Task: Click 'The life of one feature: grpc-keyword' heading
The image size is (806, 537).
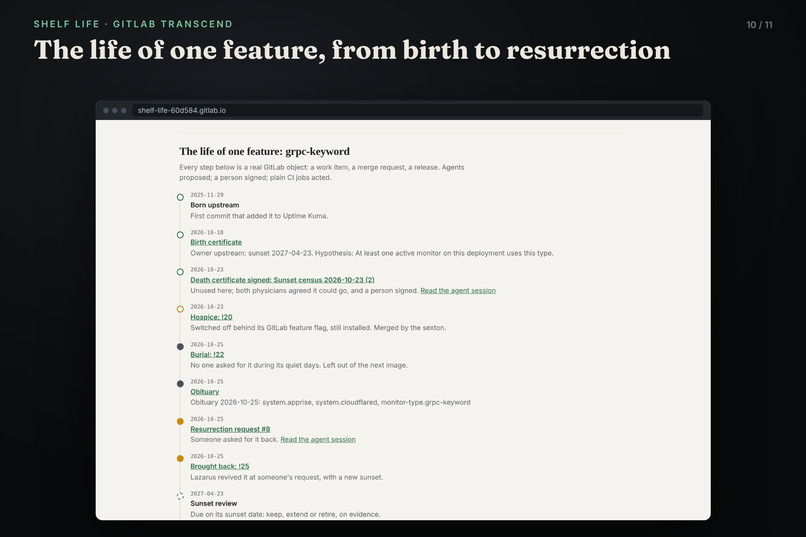Action: (x=264, y=152)
